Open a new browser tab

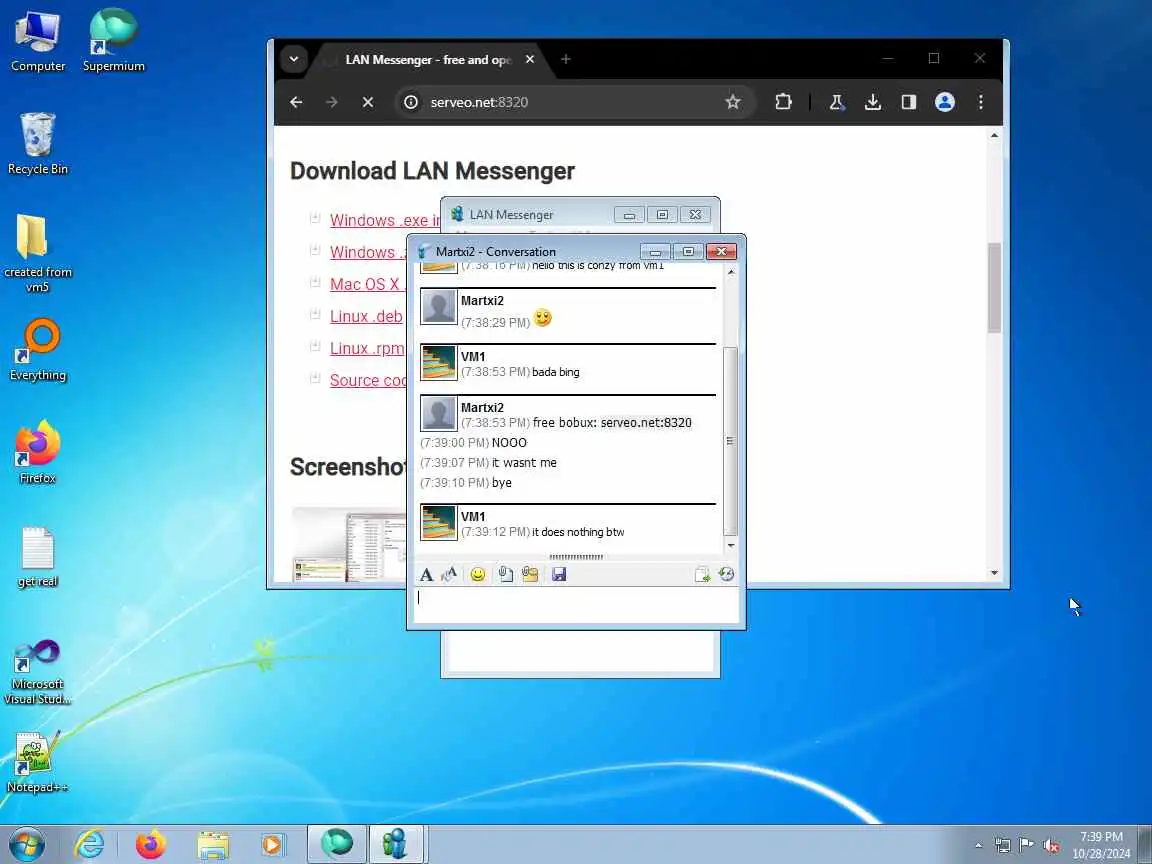(565, 60)
